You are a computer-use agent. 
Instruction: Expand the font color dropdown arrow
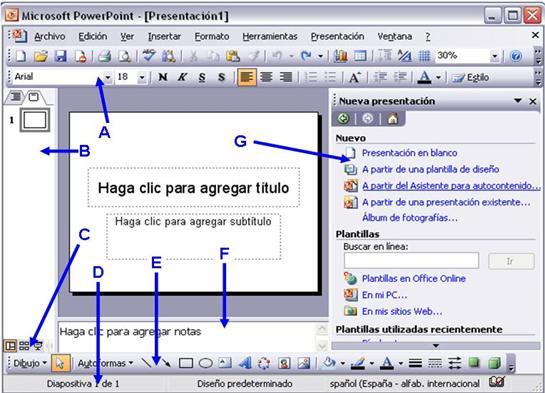[x=438, y=77]
